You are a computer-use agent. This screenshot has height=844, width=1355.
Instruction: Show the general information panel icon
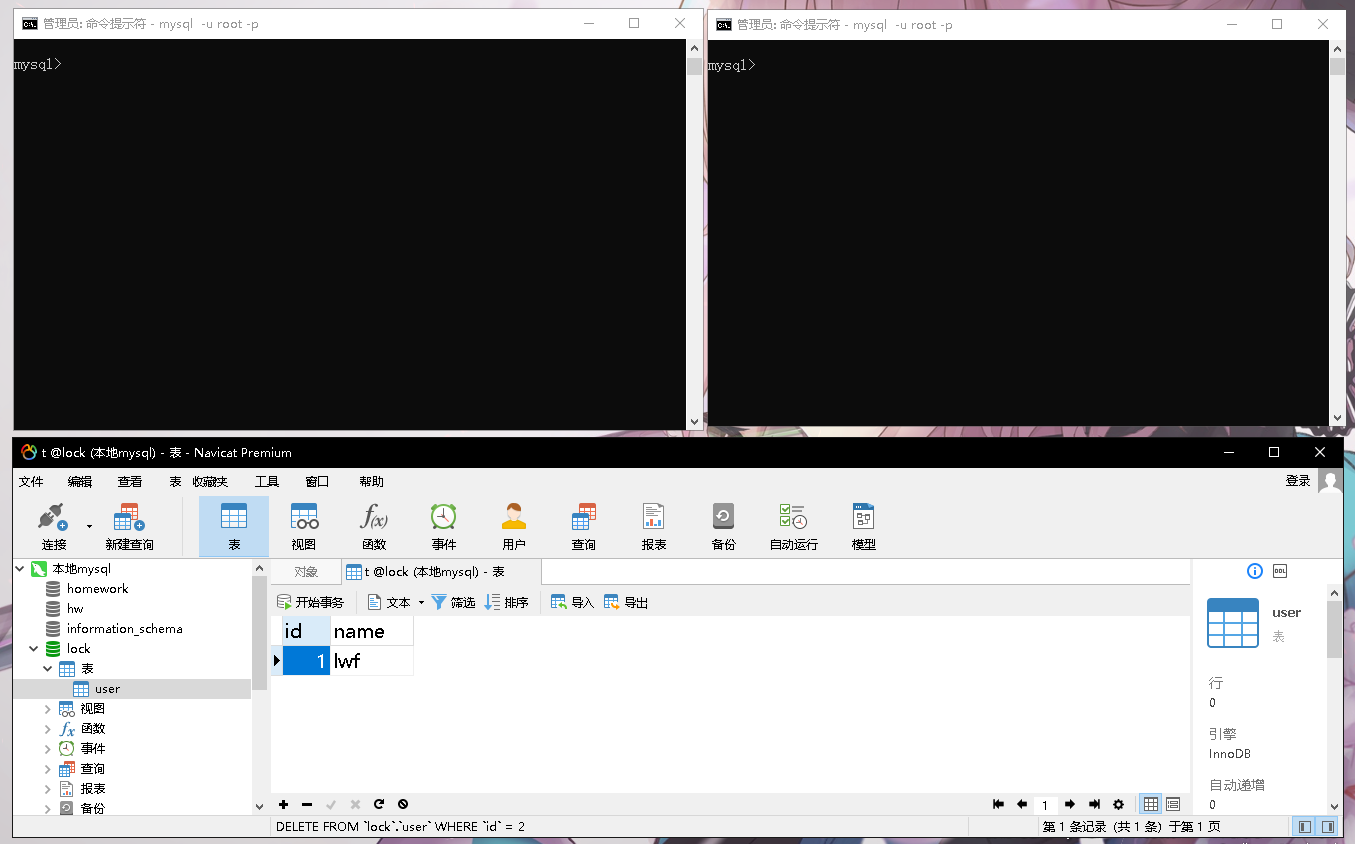1255,571
